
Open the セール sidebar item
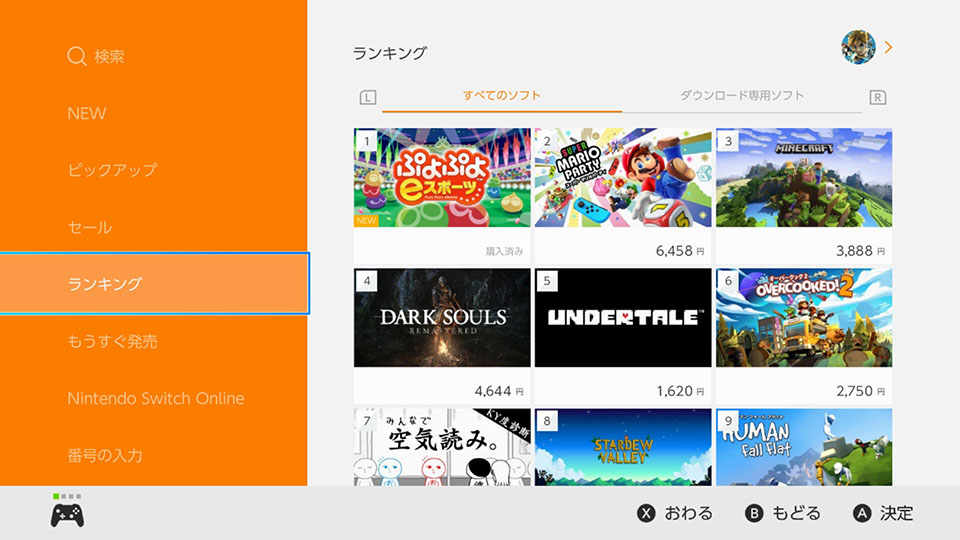pyautogui.click(x=90, y=227)
